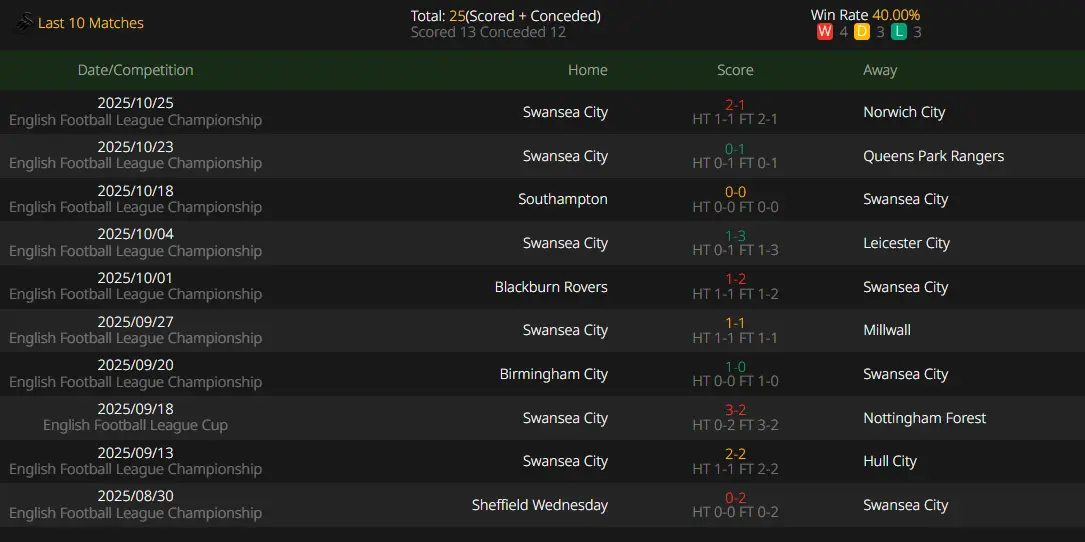Select Hull City away team
The image size is (1085, 542).
pyautogui.click(x=890, y=461)
